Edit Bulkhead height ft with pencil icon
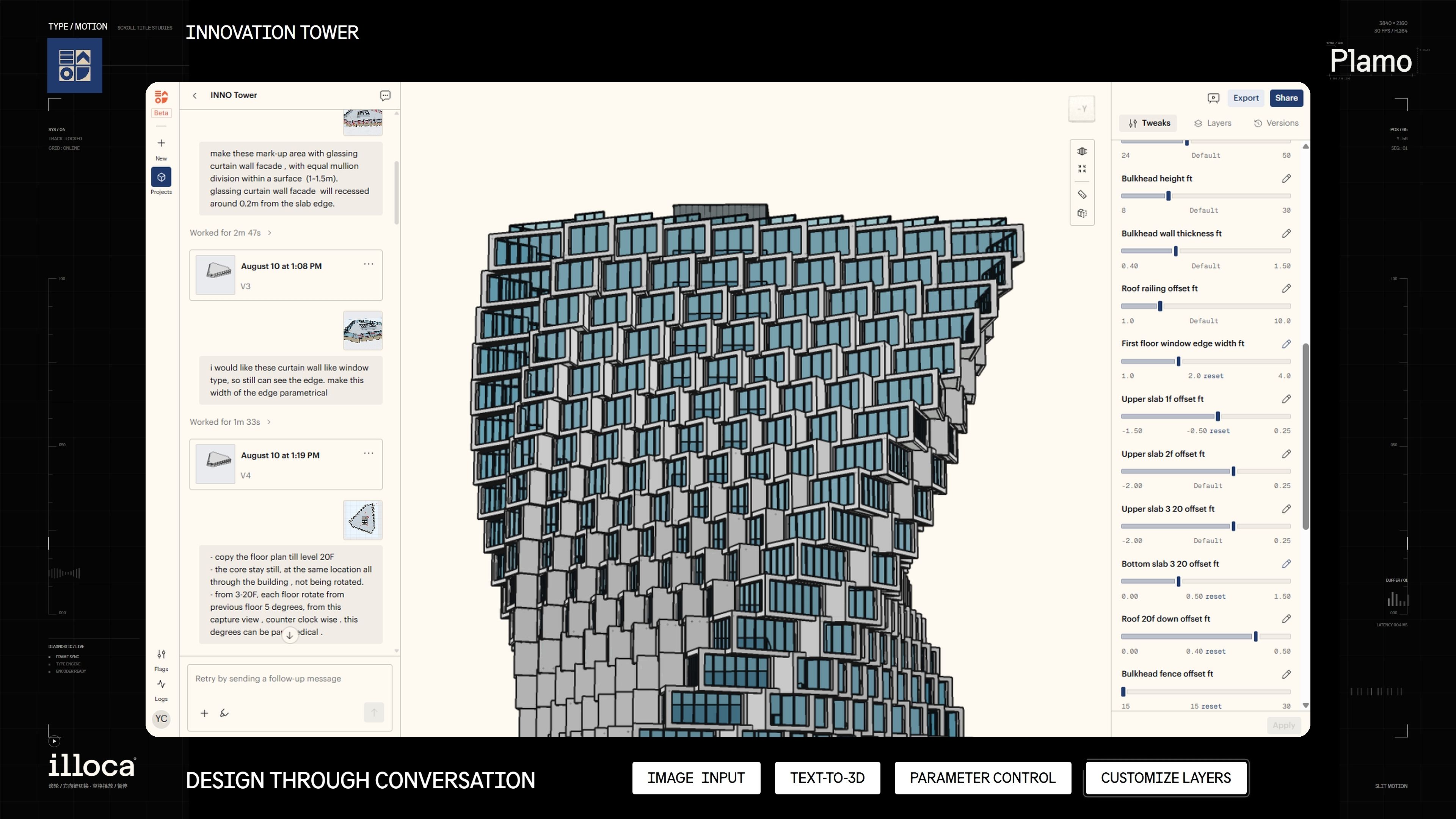The width and height of the screenshot is (1456, 819). 1286,179
